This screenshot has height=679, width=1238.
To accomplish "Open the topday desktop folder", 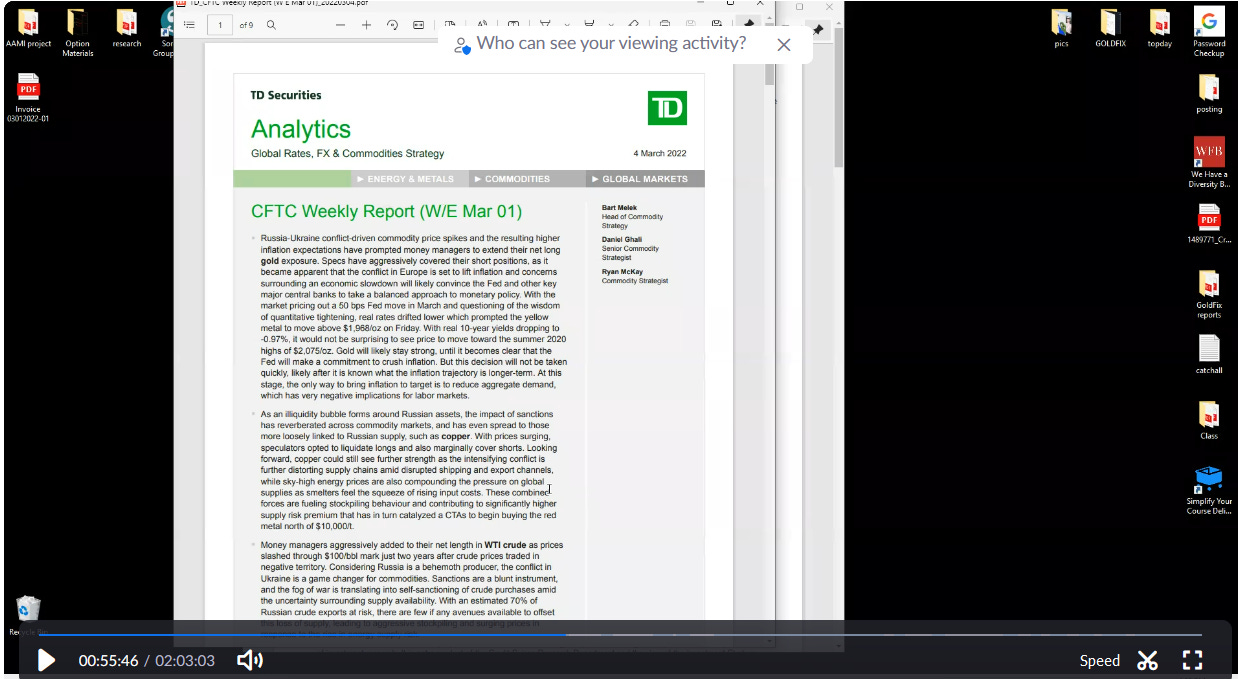I will [1160, 30].
